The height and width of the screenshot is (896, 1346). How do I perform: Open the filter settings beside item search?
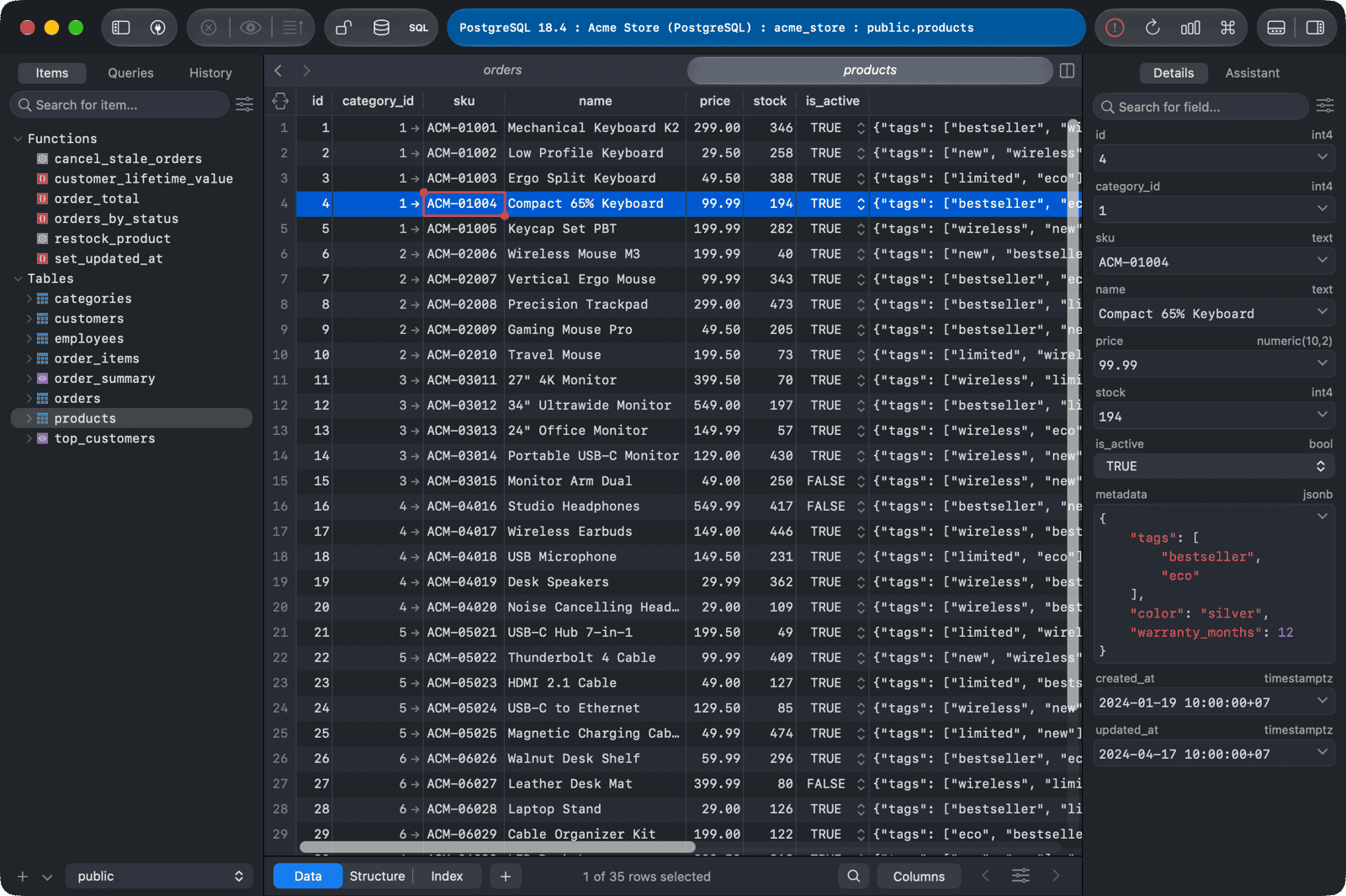pos(245,104)
